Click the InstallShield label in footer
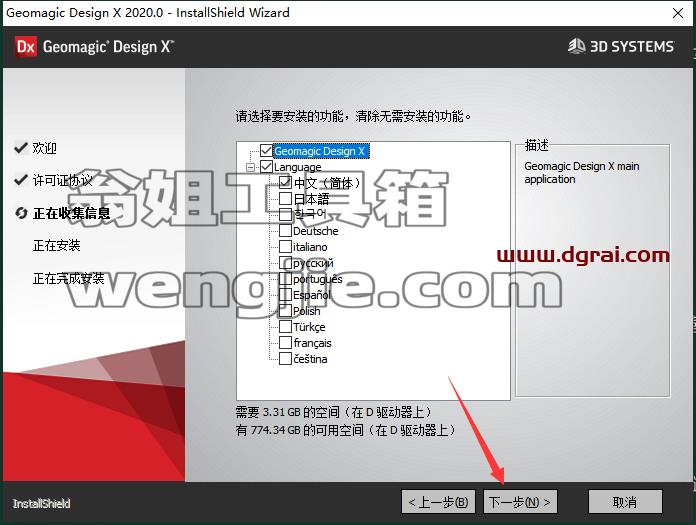 point(41,504)
